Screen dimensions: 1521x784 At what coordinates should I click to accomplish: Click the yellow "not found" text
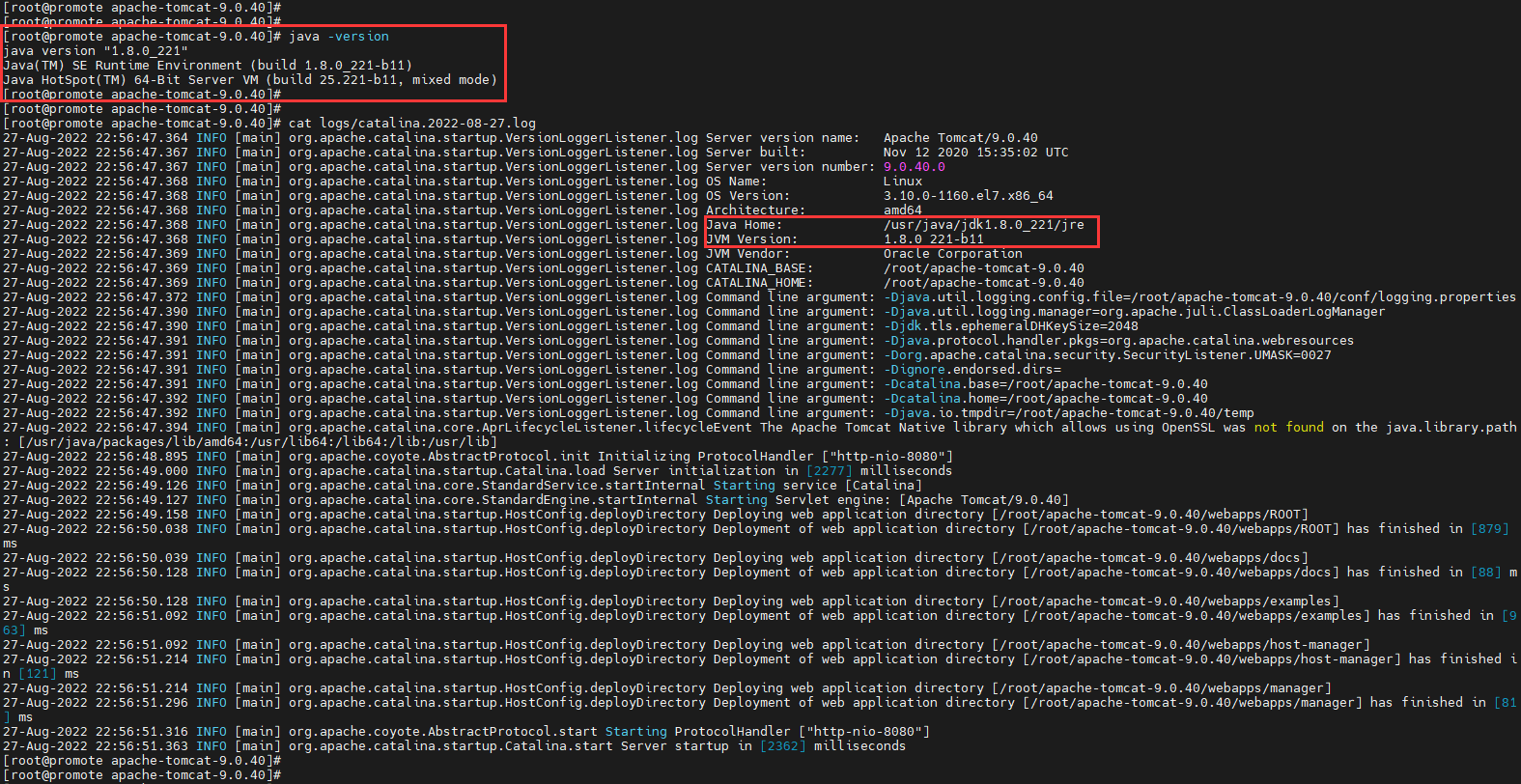pos(1289,428)
